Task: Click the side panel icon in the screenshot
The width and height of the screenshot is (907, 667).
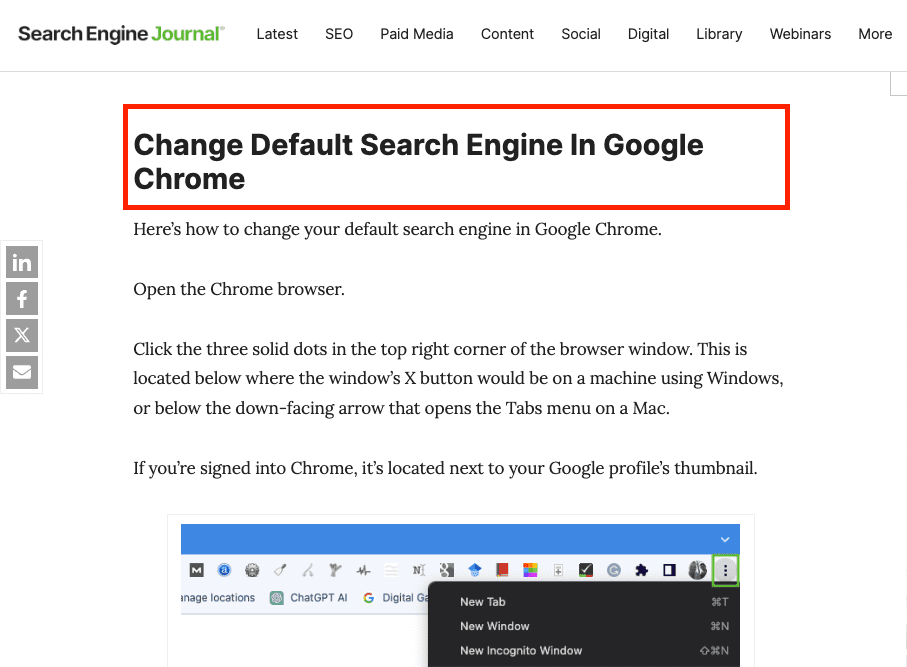Action: (x=669, y=570)
